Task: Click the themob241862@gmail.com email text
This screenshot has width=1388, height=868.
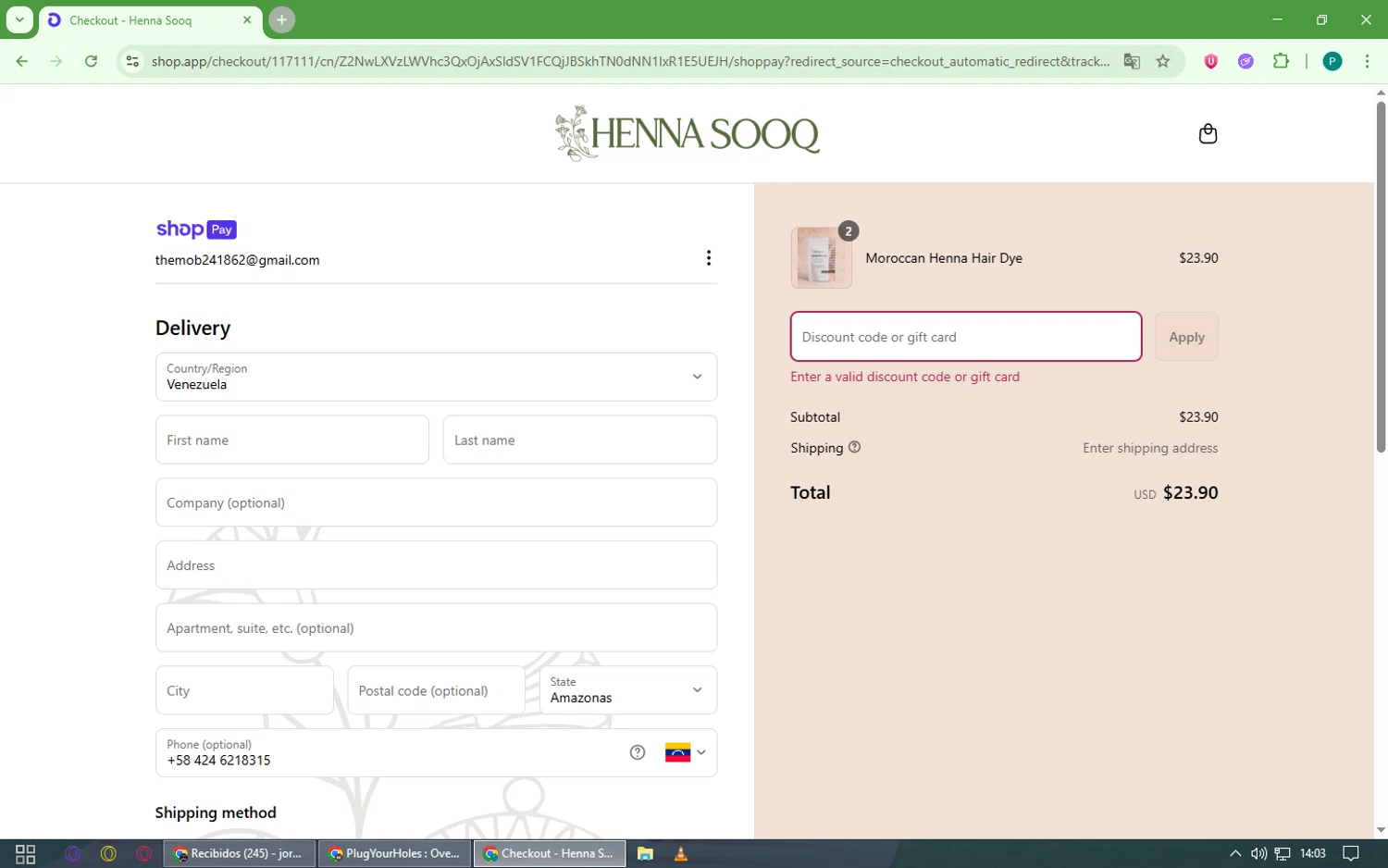Action: click(x=238, y=260)
